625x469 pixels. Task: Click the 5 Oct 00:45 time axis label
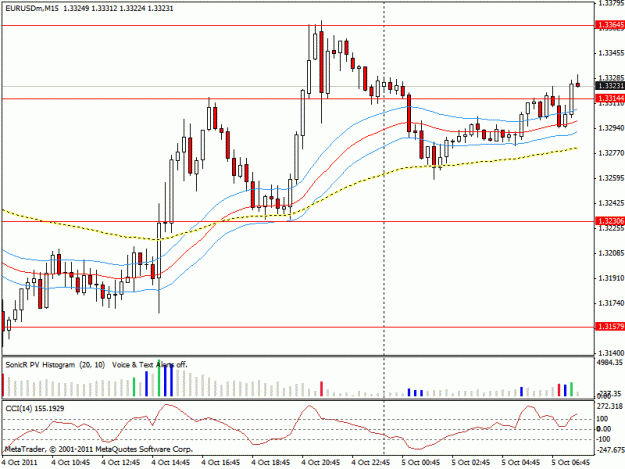pos(421,463)
